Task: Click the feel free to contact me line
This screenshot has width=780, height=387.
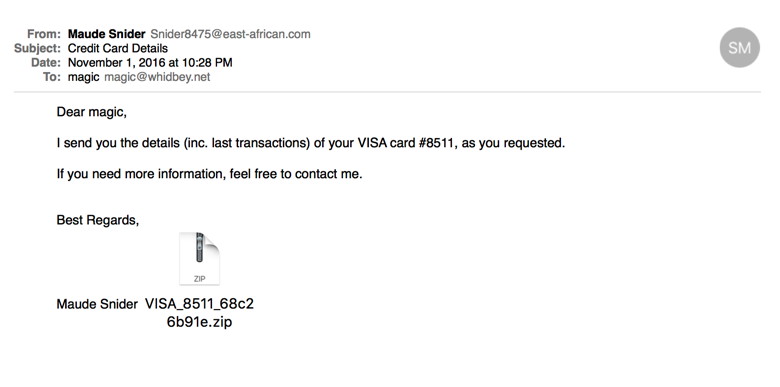Action: coord(209,174)
